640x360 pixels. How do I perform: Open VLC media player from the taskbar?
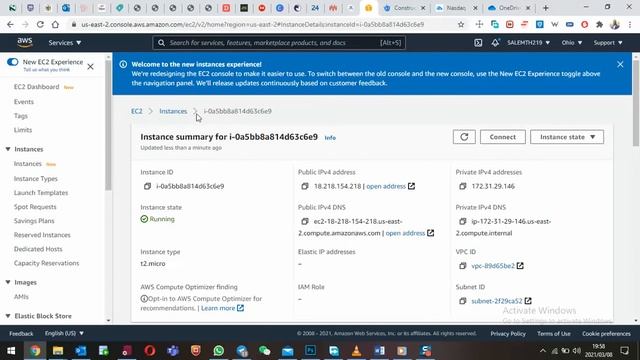click(x=356, y=351)
